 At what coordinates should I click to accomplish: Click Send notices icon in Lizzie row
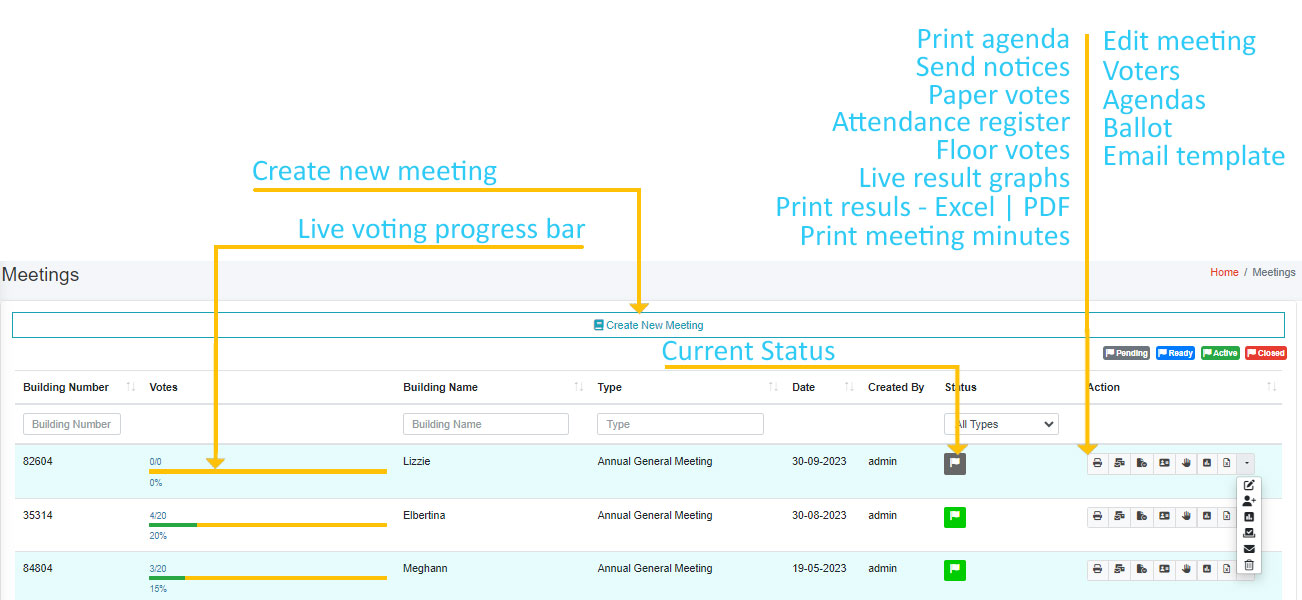click(1120, 463)
